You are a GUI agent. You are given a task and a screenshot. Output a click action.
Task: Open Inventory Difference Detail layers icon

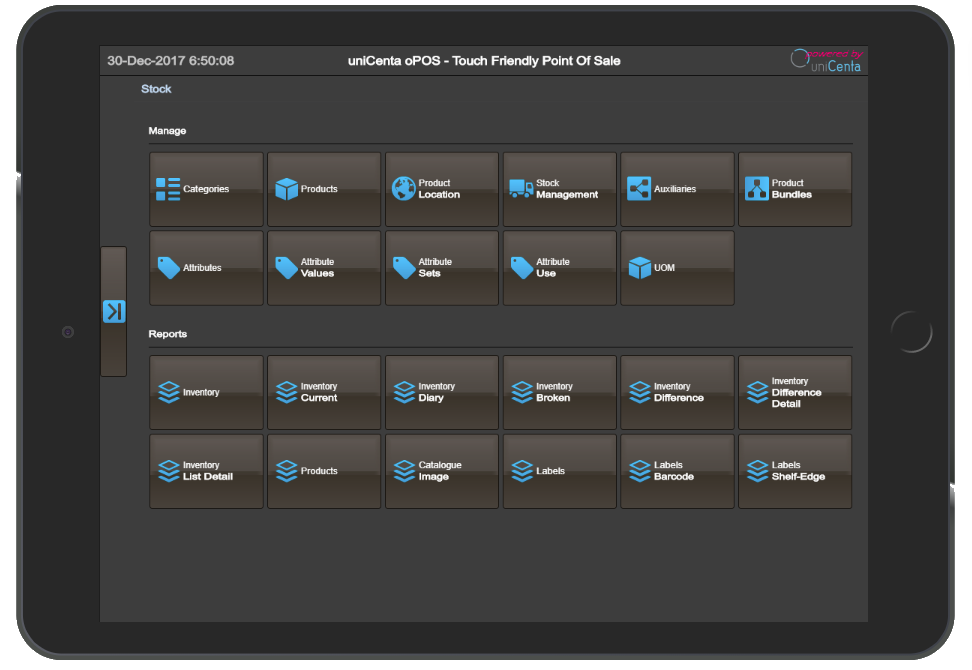758,392
